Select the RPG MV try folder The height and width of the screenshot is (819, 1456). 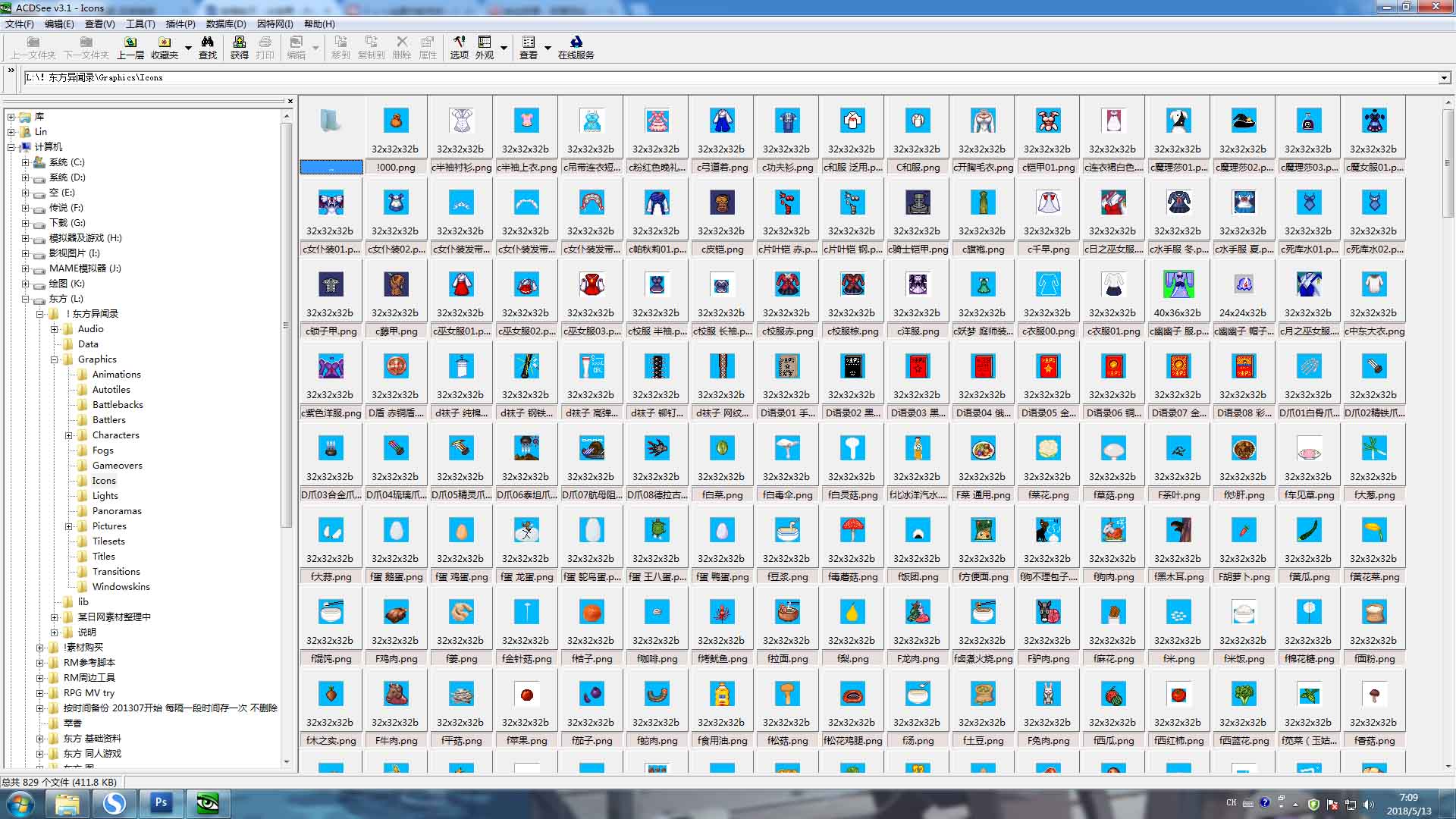pyautogui.click(x=89, y=693)
